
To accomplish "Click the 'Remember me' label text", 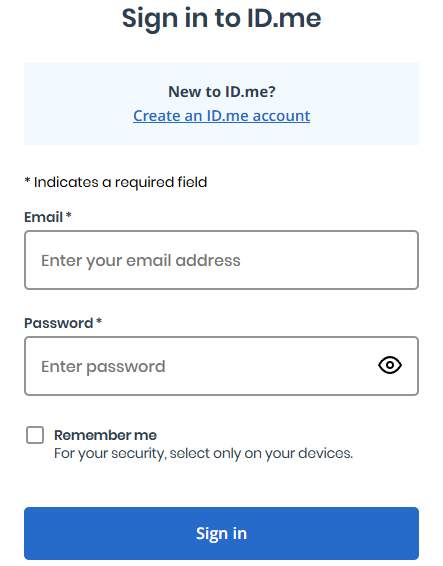I will coord(105,435).
